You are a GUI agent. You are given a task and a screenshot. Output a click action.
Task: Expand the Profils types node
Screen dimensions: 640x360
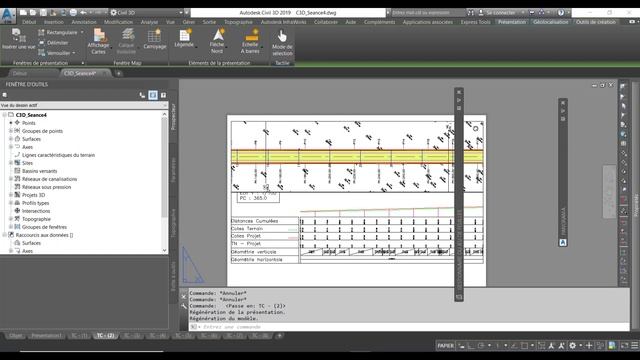click(11, 203)
